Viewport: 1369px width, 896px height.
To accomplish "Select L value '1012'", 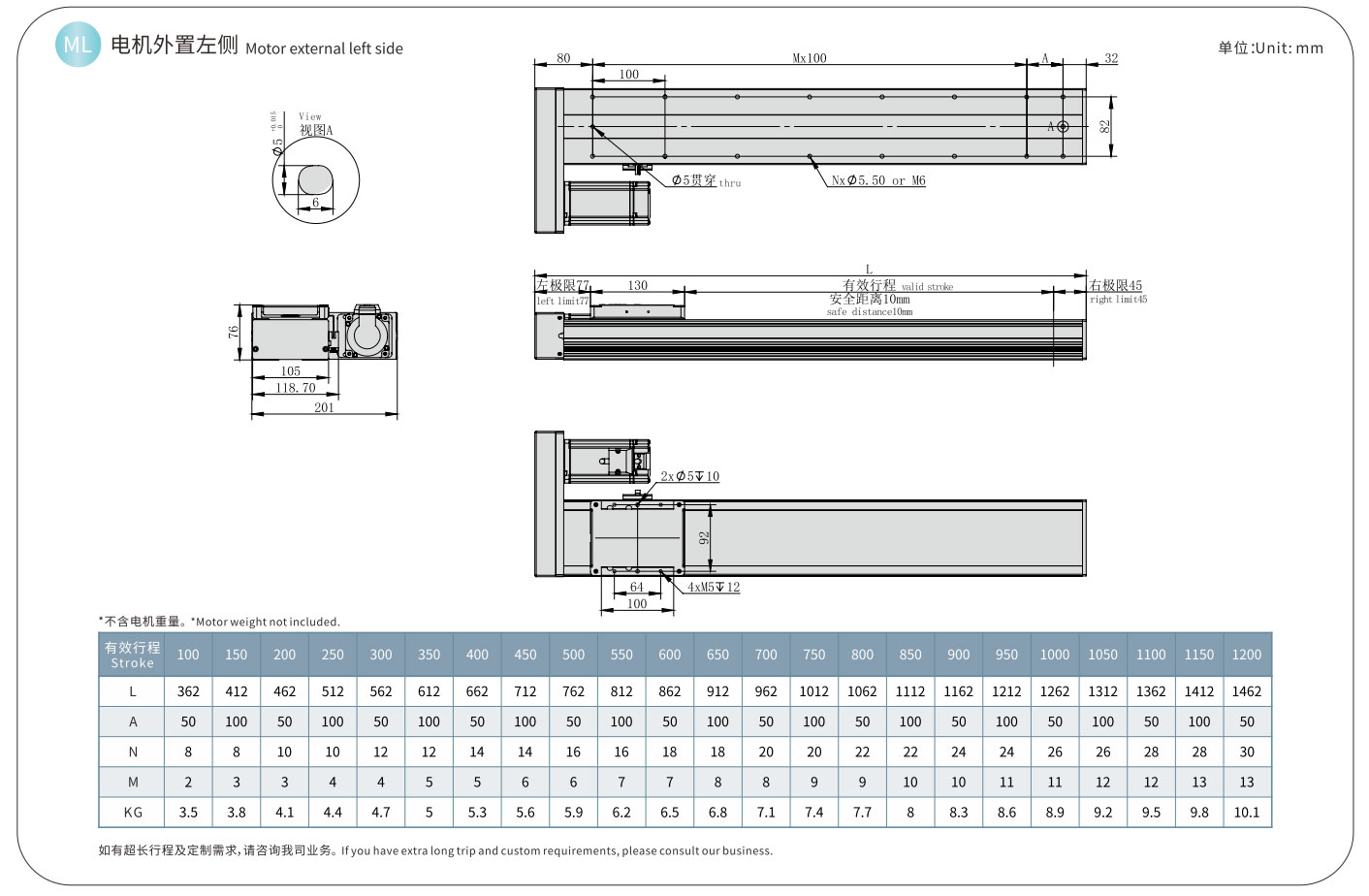I will point(814,691).
